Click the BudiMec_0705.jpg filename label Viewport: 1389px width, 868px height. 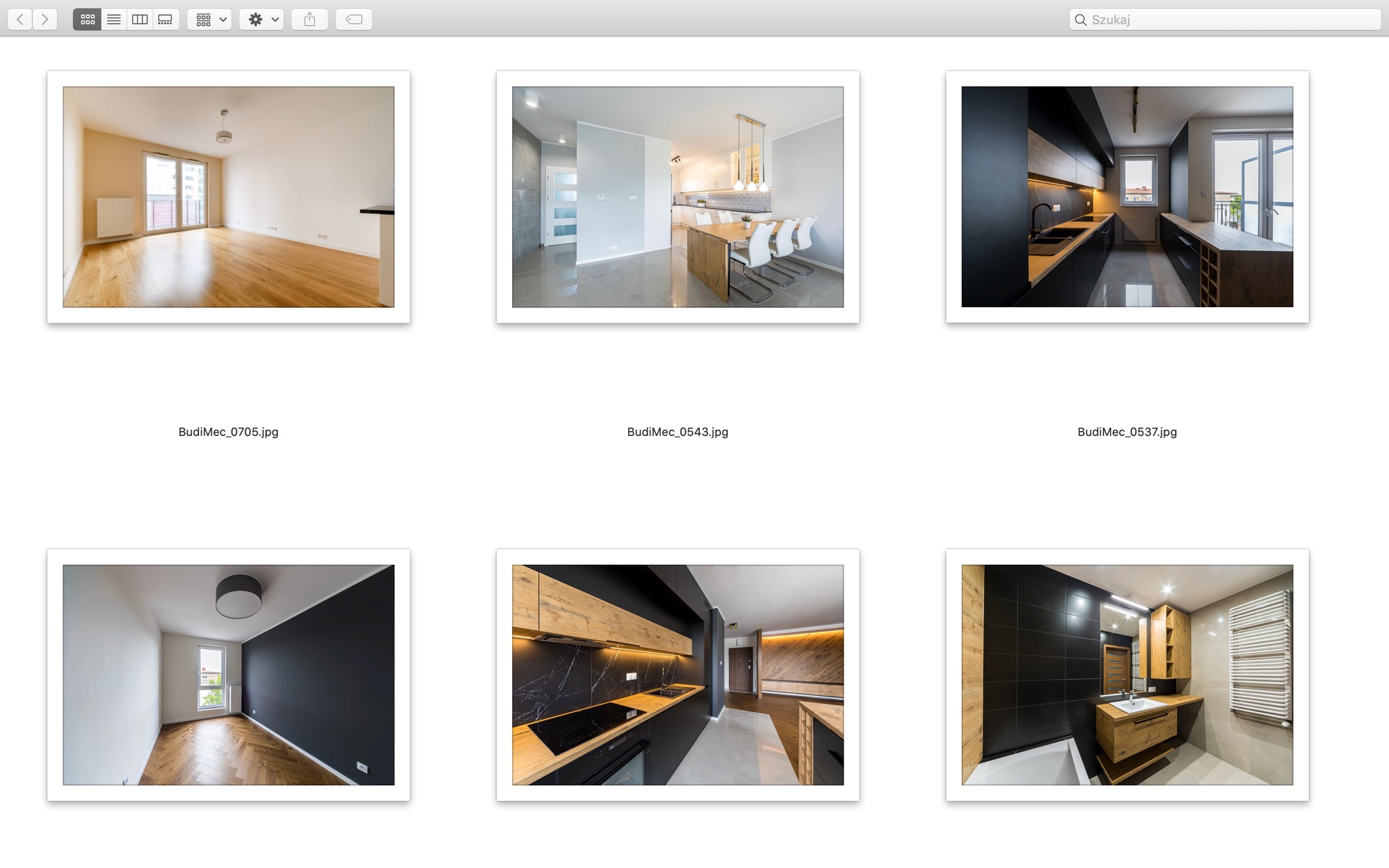229,432
